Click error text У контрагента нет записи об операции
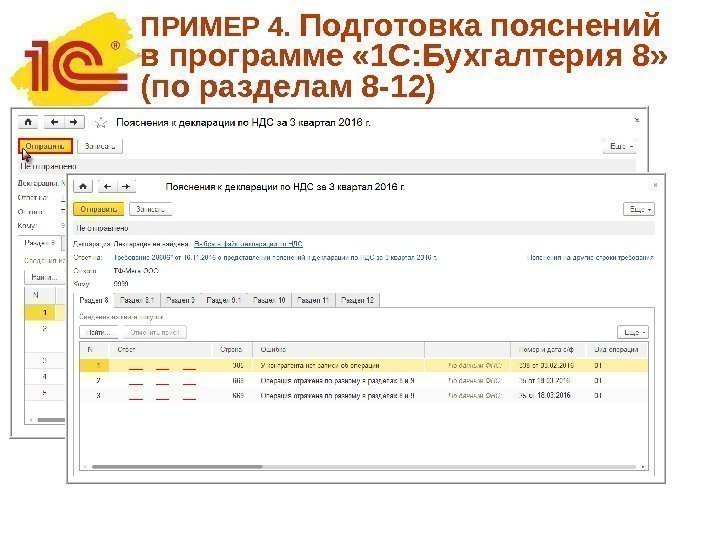This screenshot has height=540, width=720. coord(320,366)
